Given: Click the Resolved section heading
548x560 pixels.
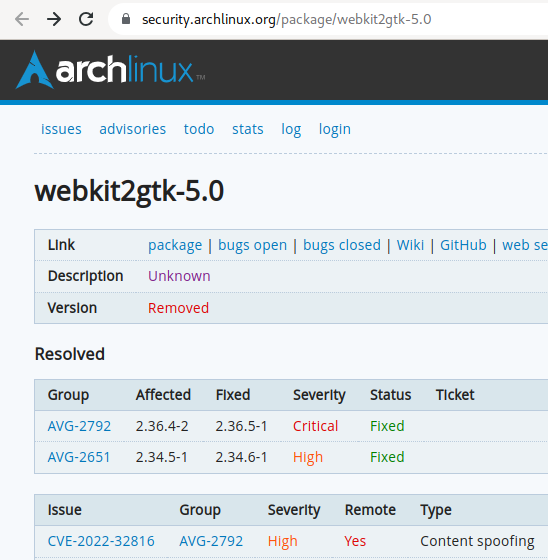Looking at the screenshot, I should [70, 354].
